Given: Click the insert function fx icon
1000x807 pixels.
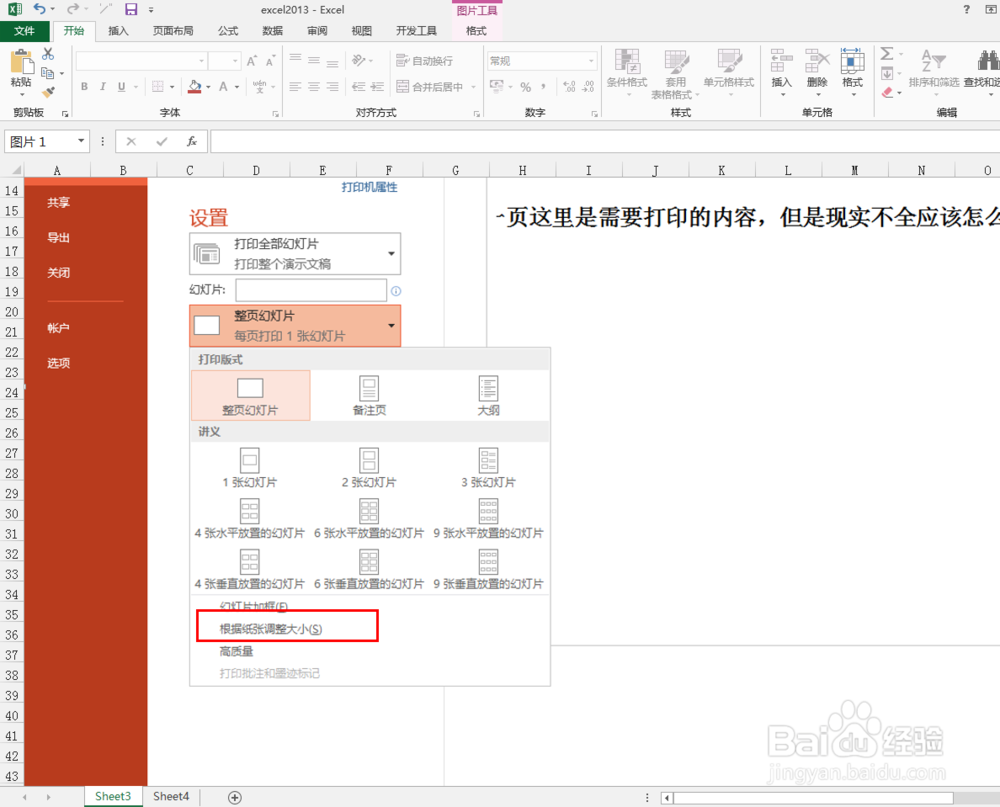Looking at the screenshot, I should (x=191, y=141).
